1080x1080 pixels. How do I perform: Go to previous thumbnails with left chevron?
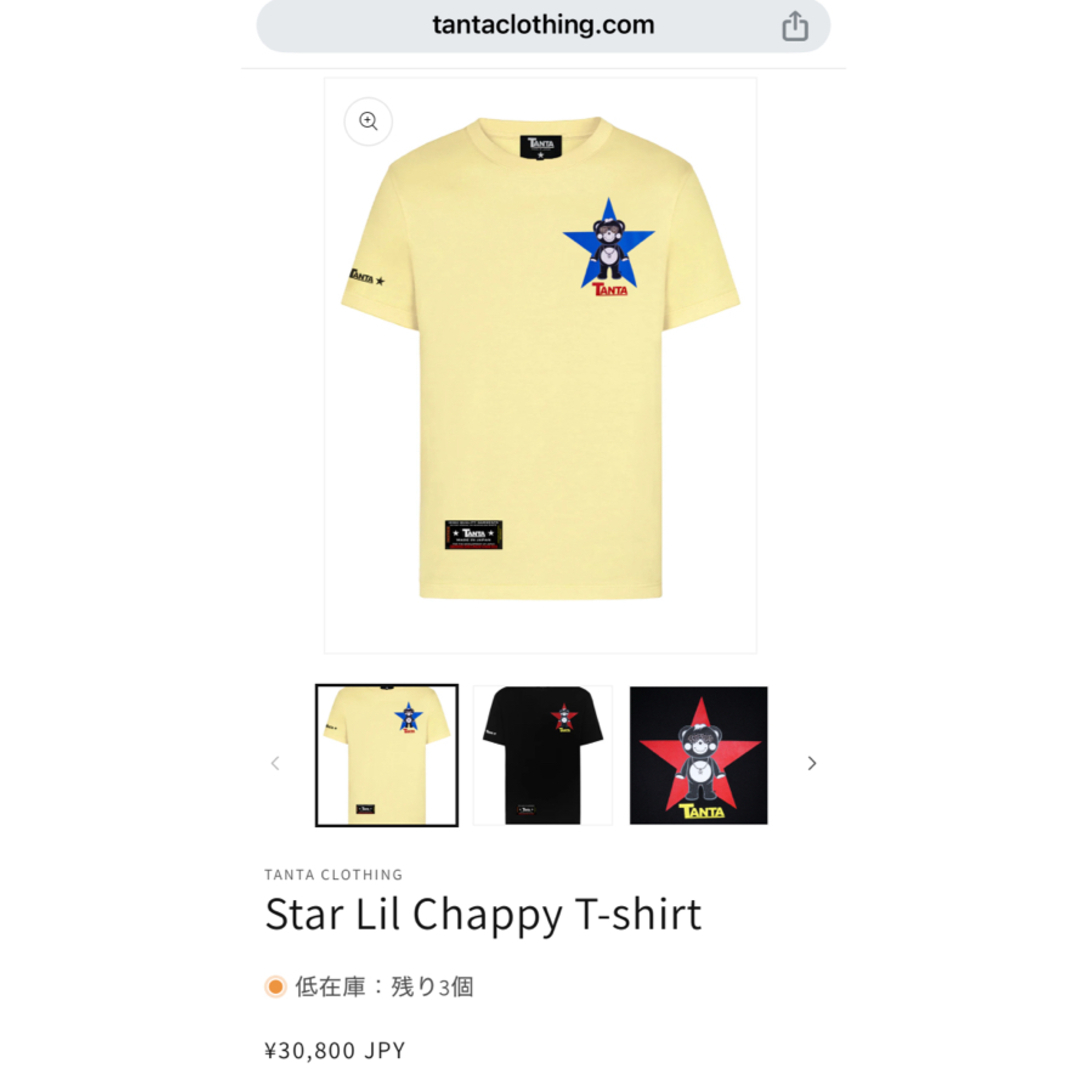pos(276,763)
